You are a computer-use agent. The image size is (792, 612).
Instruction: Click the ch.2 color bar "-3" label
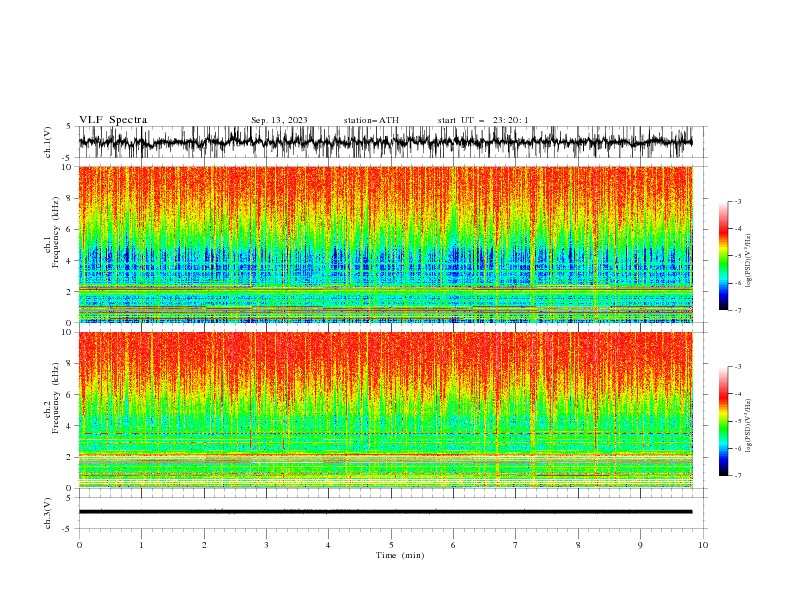point(738,367)
